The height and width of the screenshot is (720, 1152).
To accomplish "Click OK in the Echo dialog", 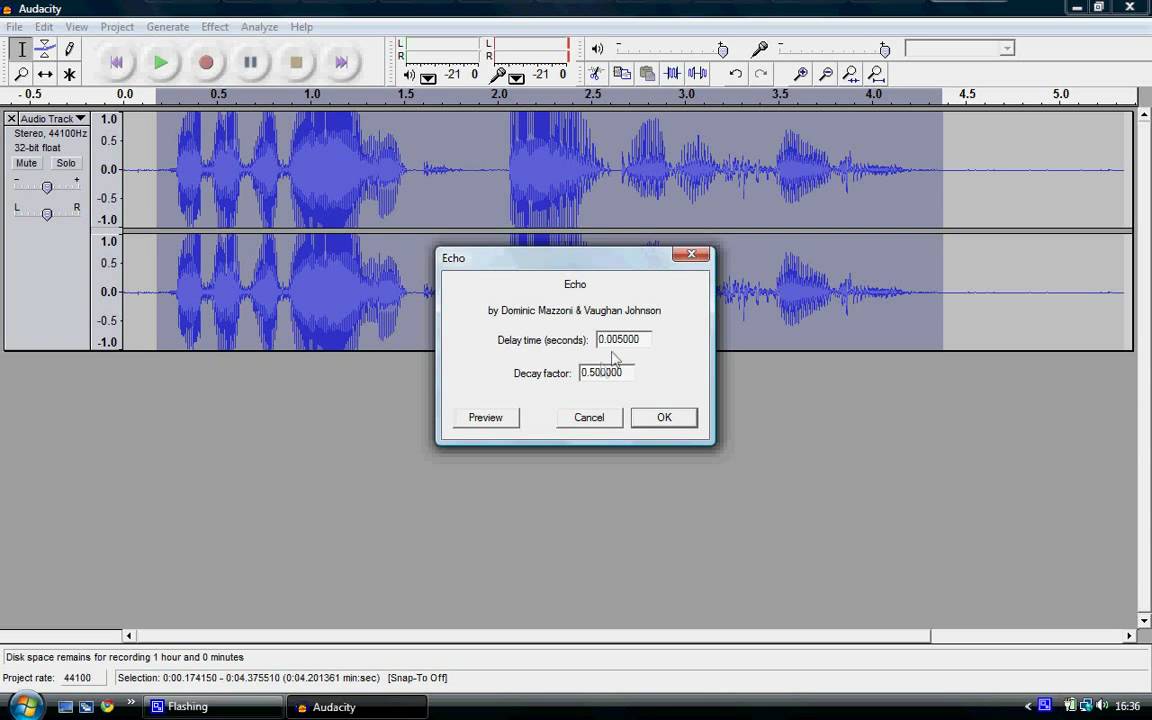I will [x=664, y=417].
